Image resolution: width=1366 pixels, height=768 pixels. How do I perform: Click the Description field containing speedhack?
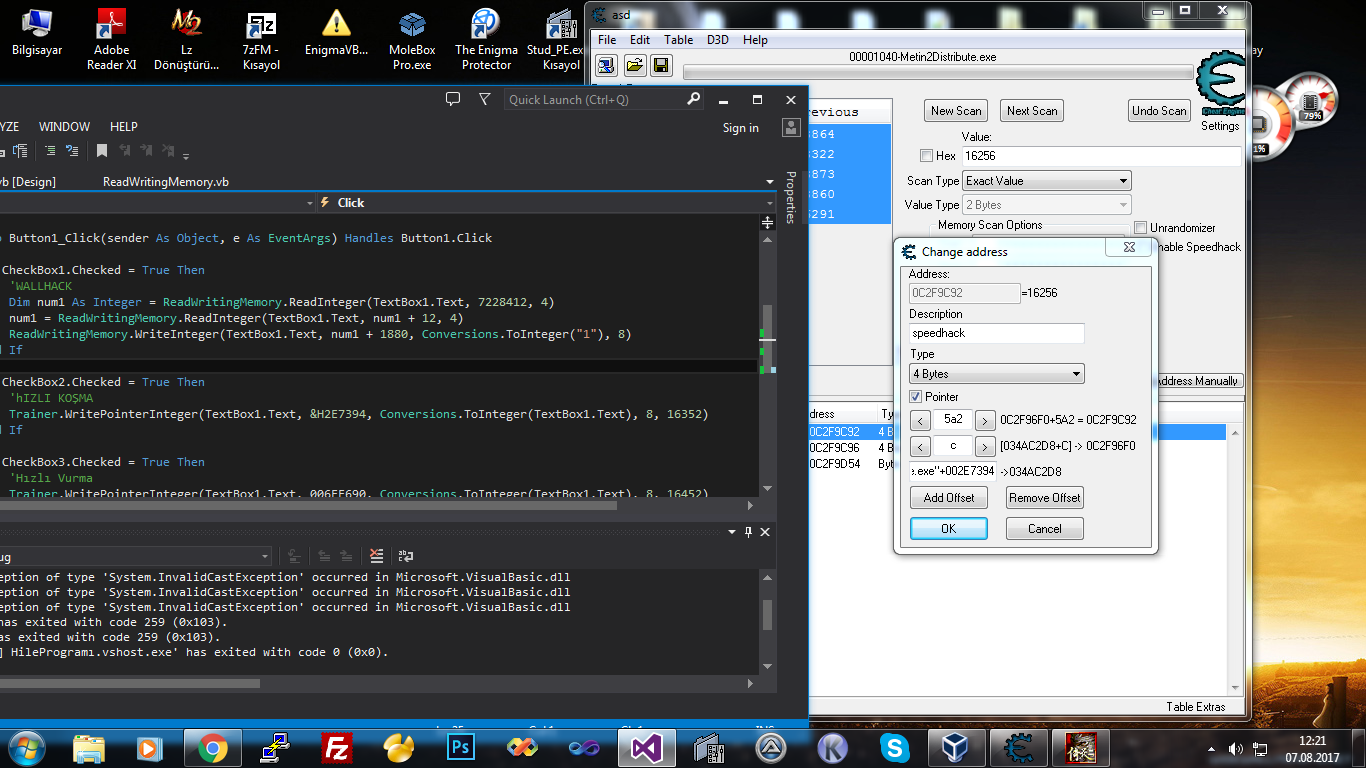[997, 333]
